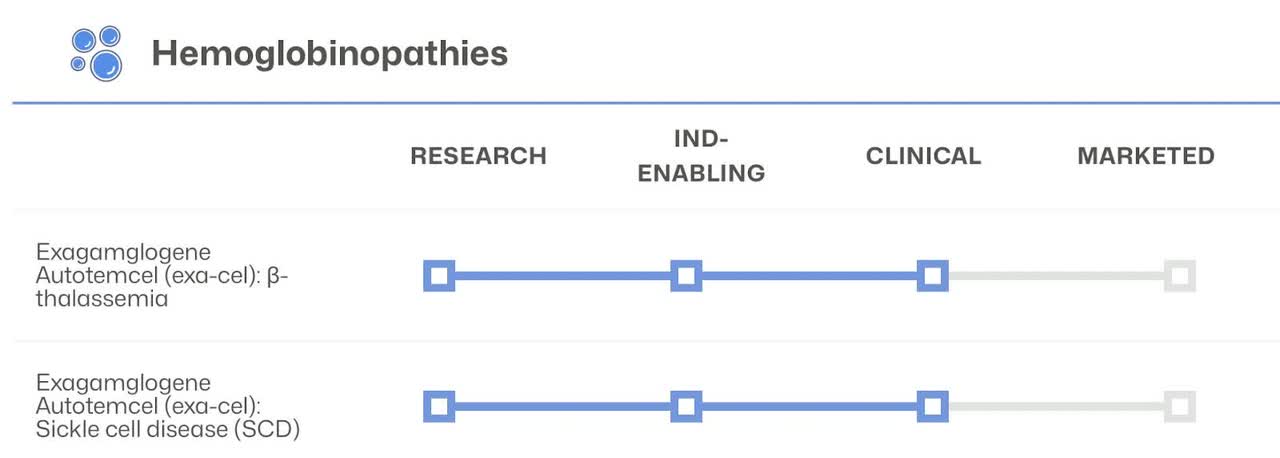
Task: Select the IND-ENABLING column header
Action: point(701,155)
